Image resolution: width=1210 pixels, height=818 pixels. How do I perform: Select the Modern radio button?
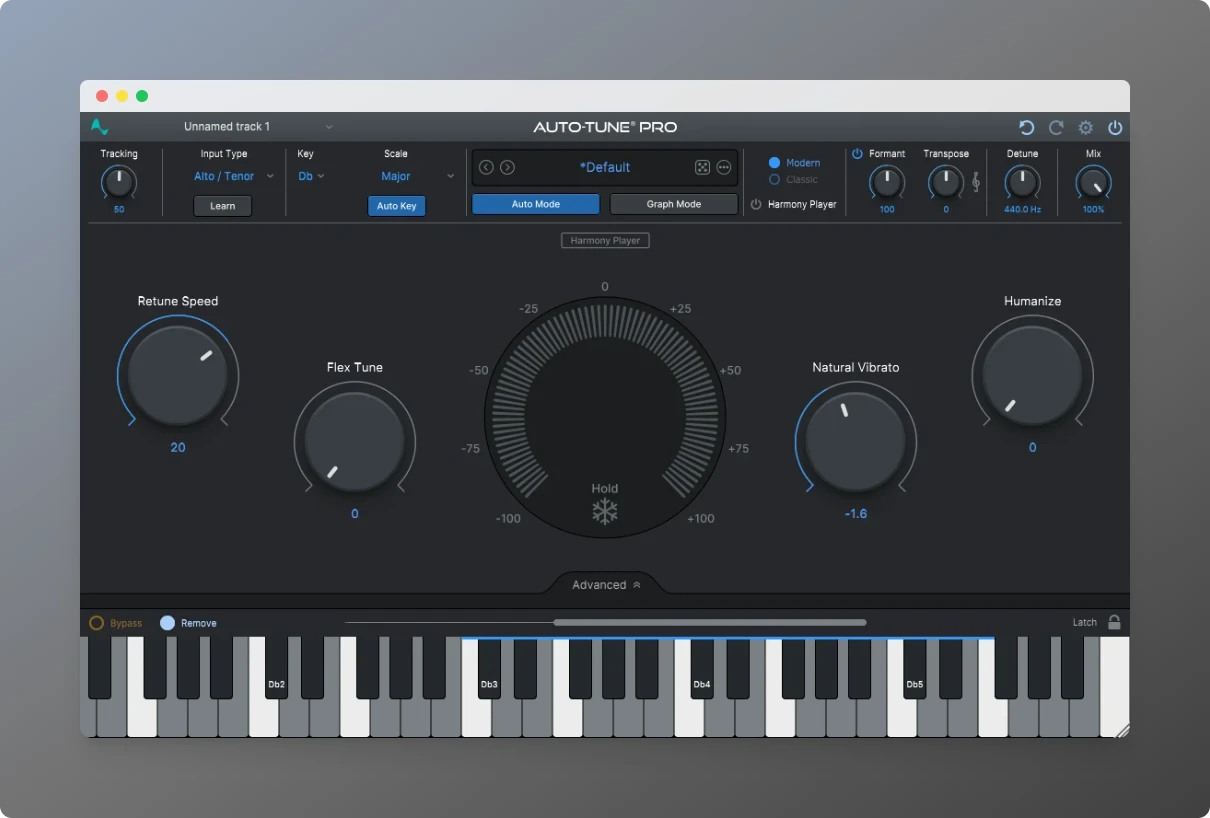pos(774,163)
